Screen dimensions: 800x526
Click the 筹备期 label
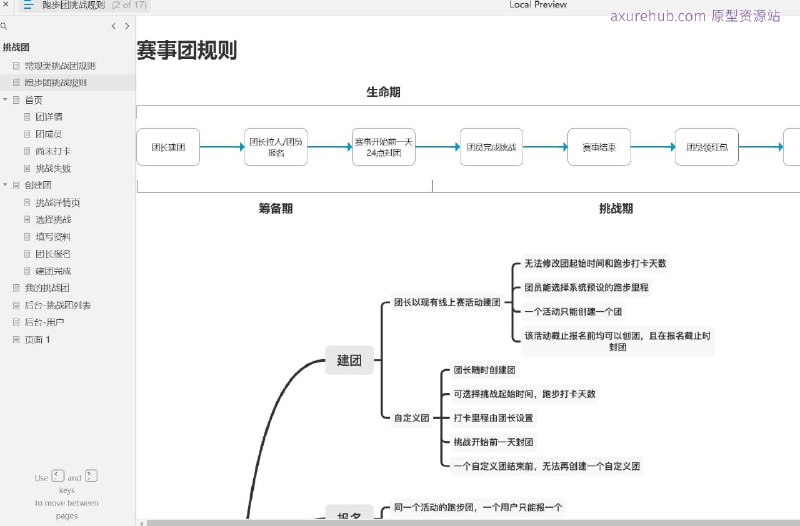pyautogui.click(x=276, y=208)
